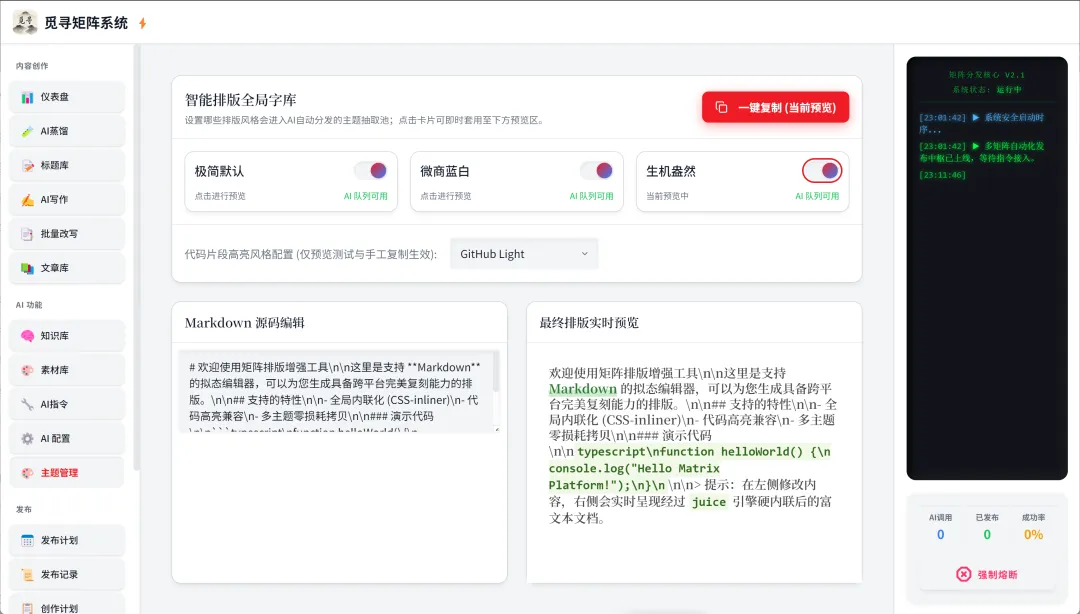The image size is (1080, 614).
Task: Click the 批量改写 document icon
Action: click(x=28, y=234)
